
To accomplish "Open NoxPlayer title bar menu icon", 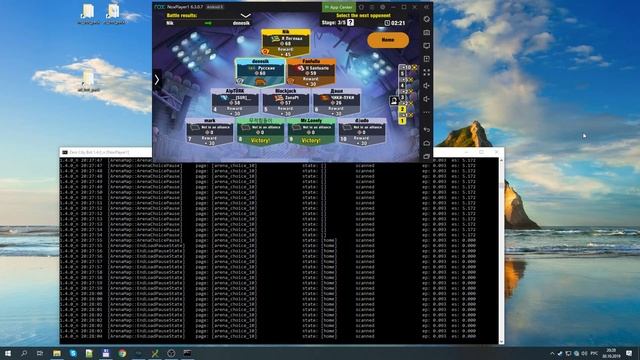I will tap(372, 7).
